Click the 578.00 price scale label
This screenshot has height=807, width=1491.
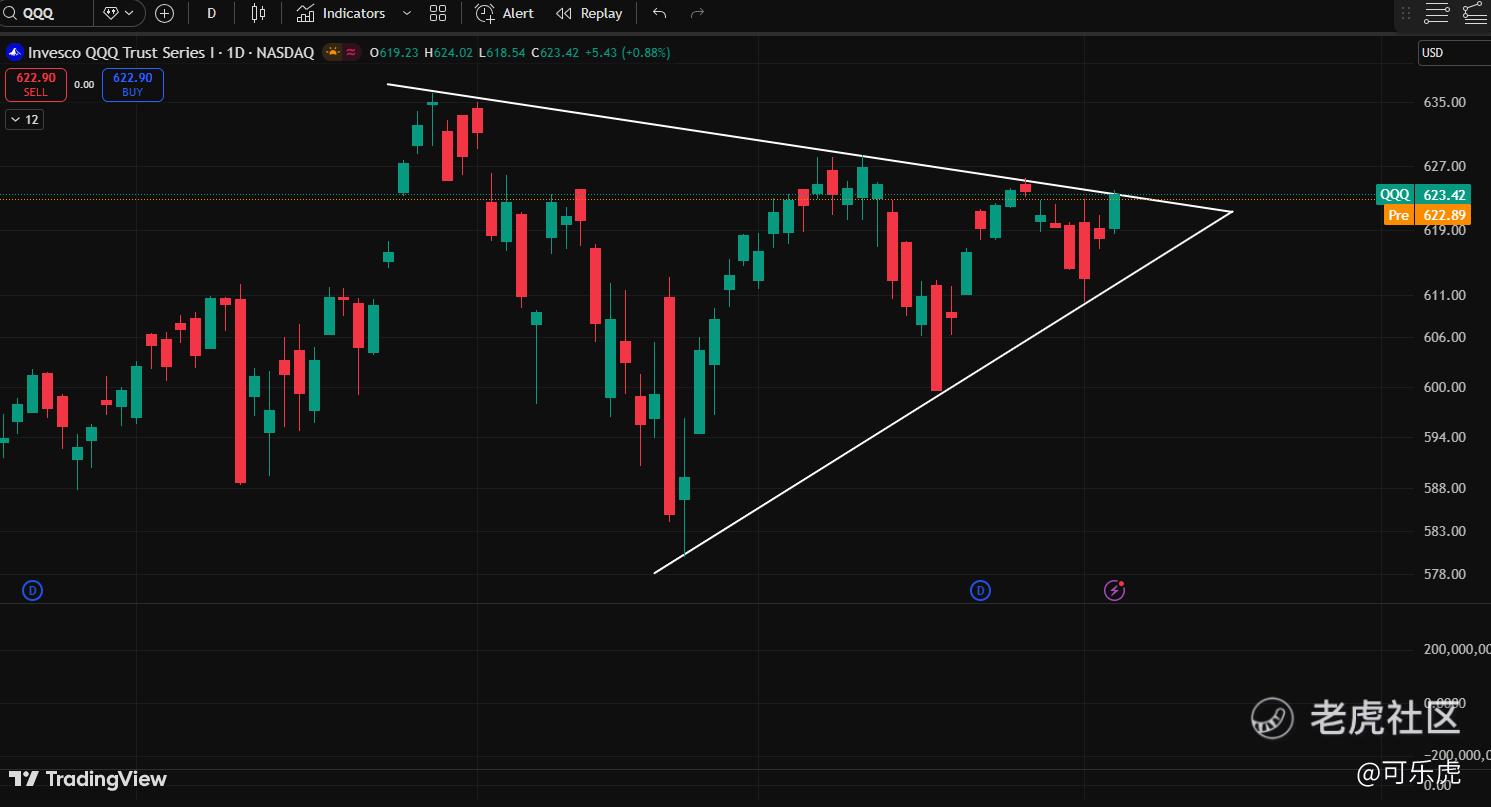1444,574
